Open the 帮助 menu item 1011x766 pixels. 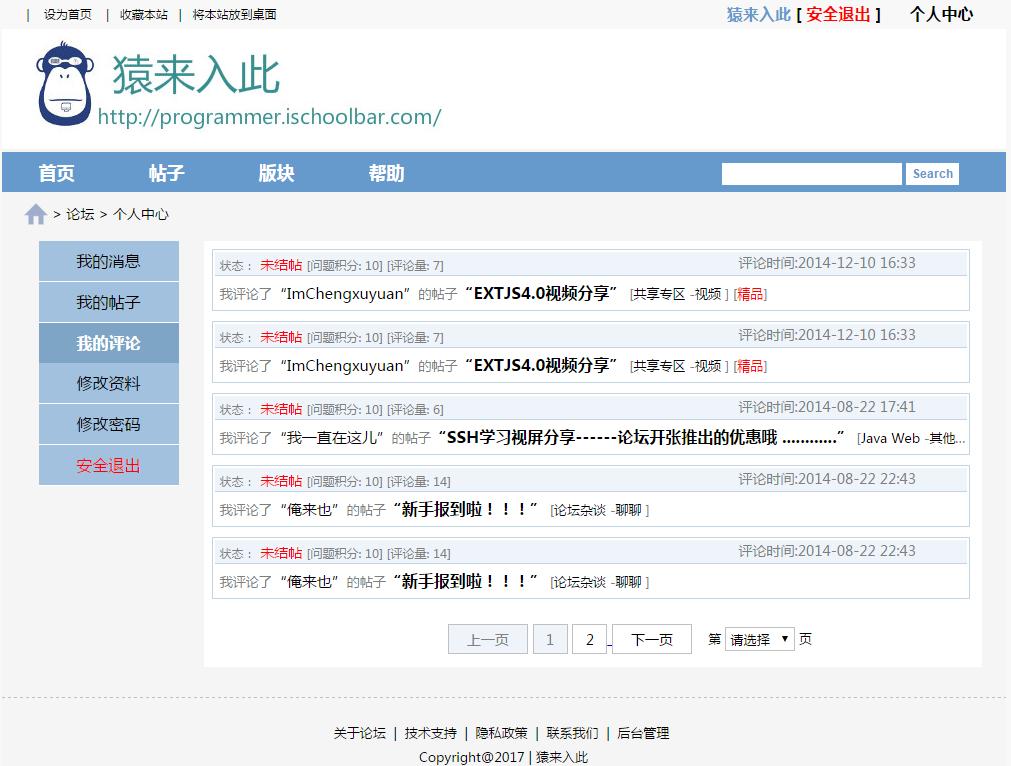(x=386, y=173)
